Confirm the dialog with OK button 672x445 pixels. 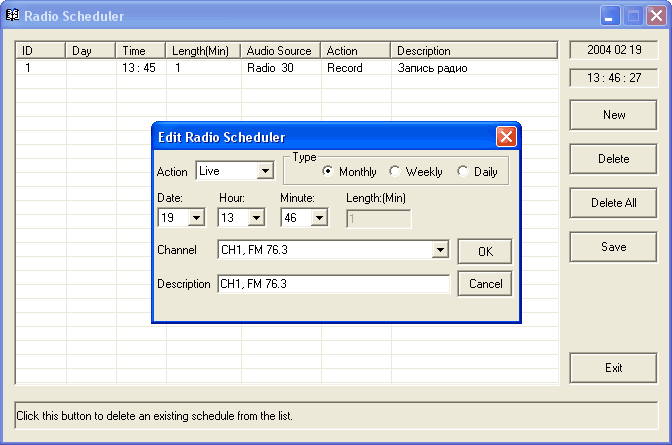pyautogui.click(x=485, y=252)
